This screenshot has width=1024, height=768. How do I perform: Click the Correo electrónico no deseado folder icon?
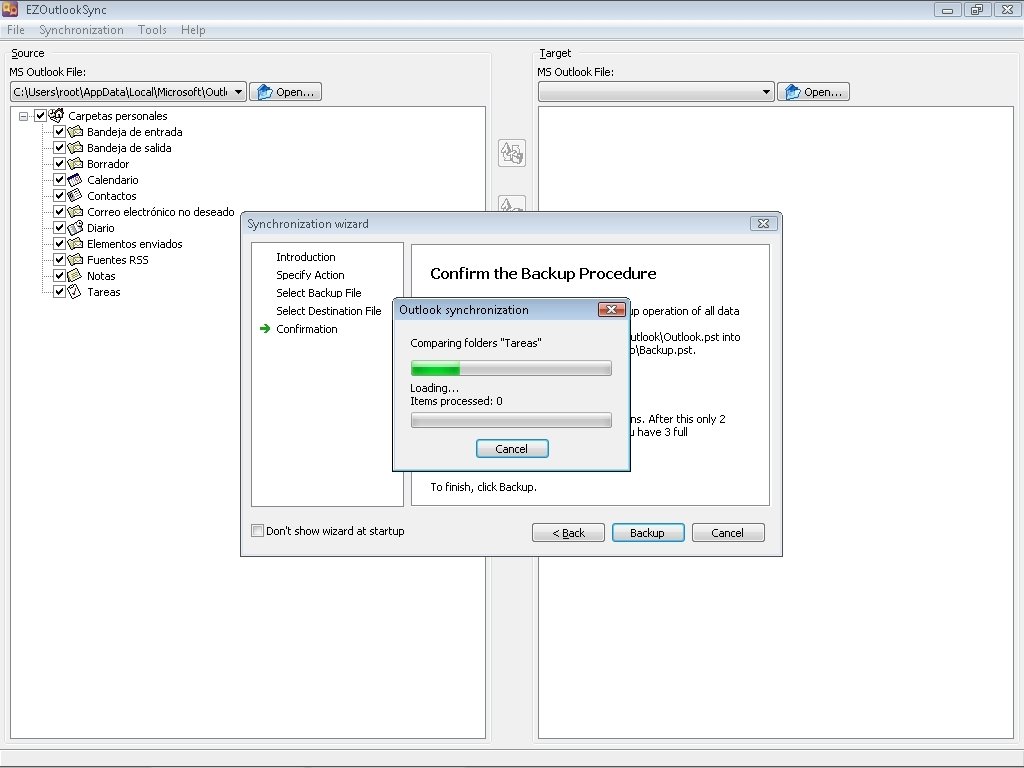[x=76, y=212]
